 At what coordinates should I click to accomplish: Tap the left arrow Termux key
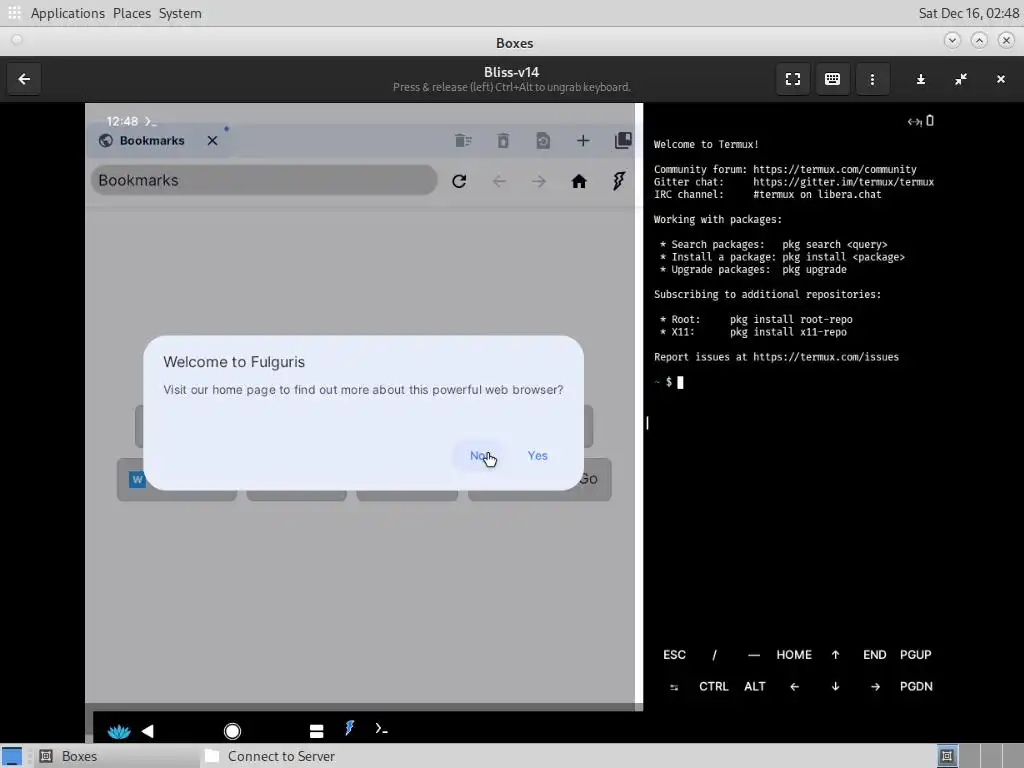pos(794,686)
